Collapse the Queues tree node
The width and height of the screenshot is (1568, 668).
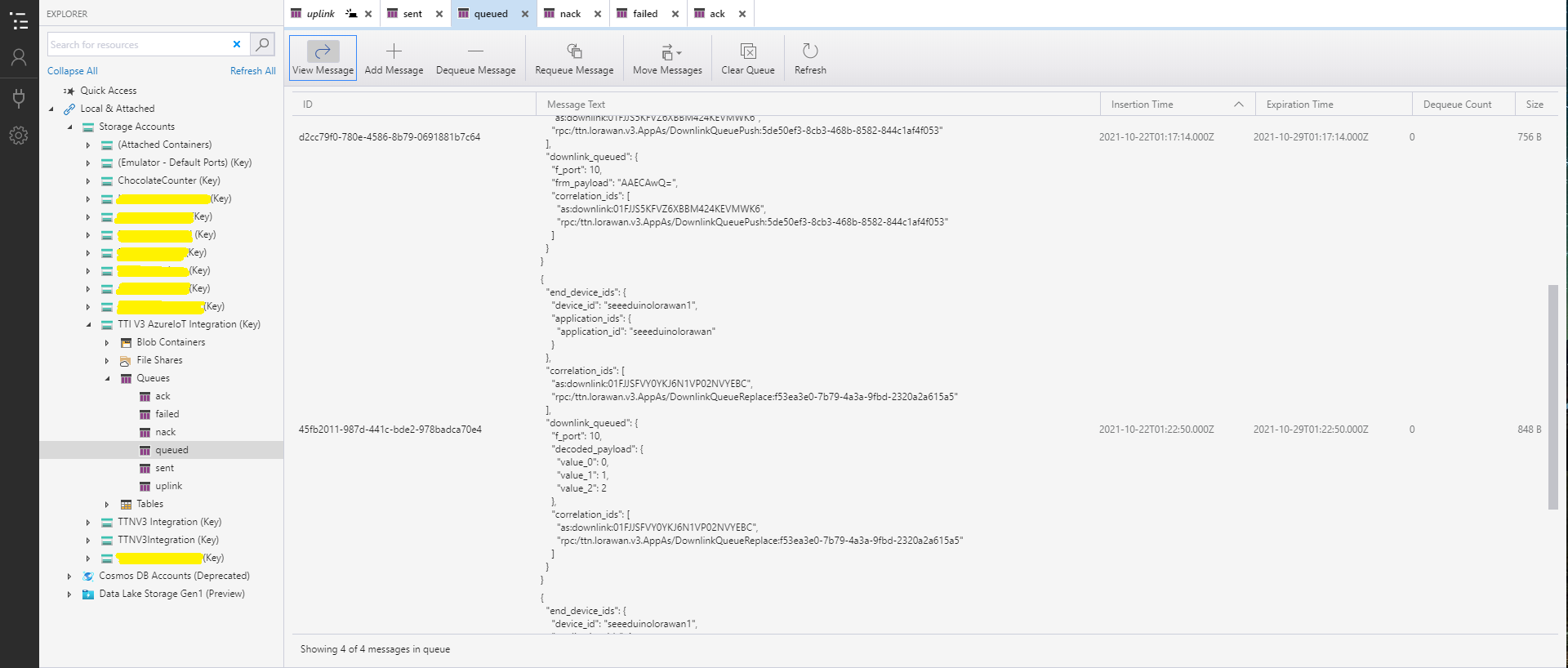[x=107, y=379]
